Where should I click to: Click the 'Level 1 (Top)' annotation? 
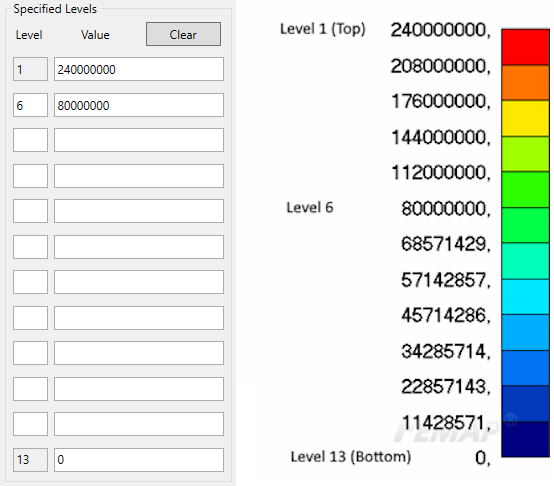coord(323,29)
